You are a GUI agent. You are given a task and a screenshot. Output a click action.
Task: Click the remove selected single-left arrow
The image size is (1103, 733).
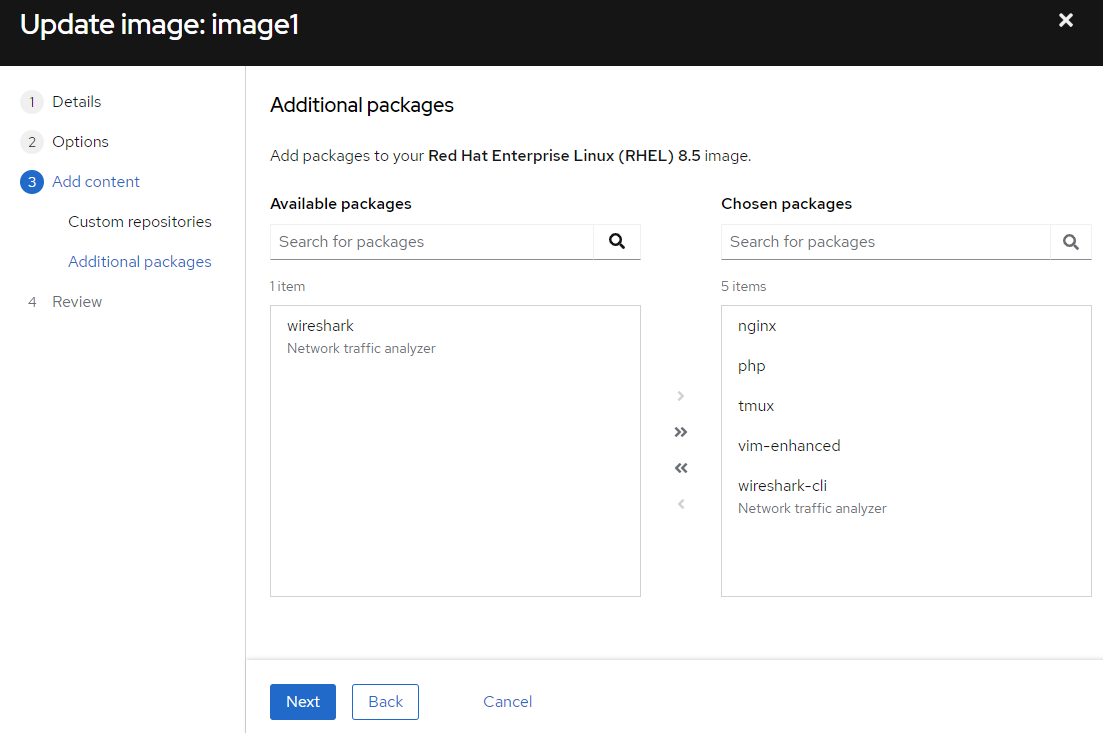click(x=681, y=504)
